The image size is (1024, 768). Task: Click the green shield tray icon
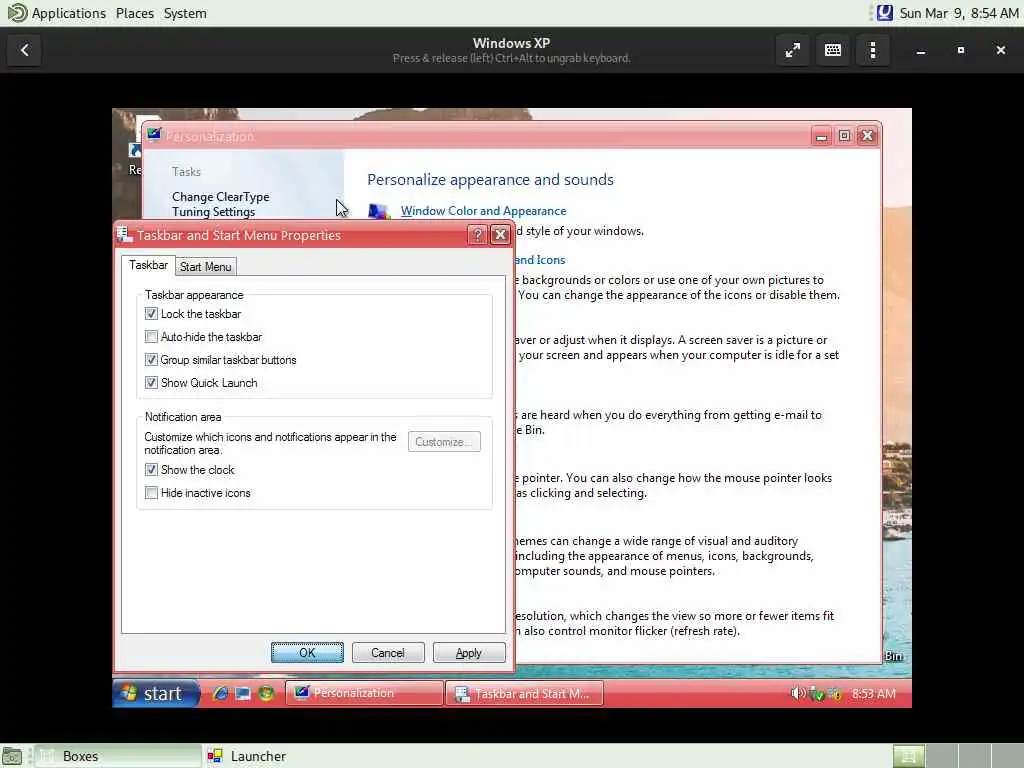point(816,694)
